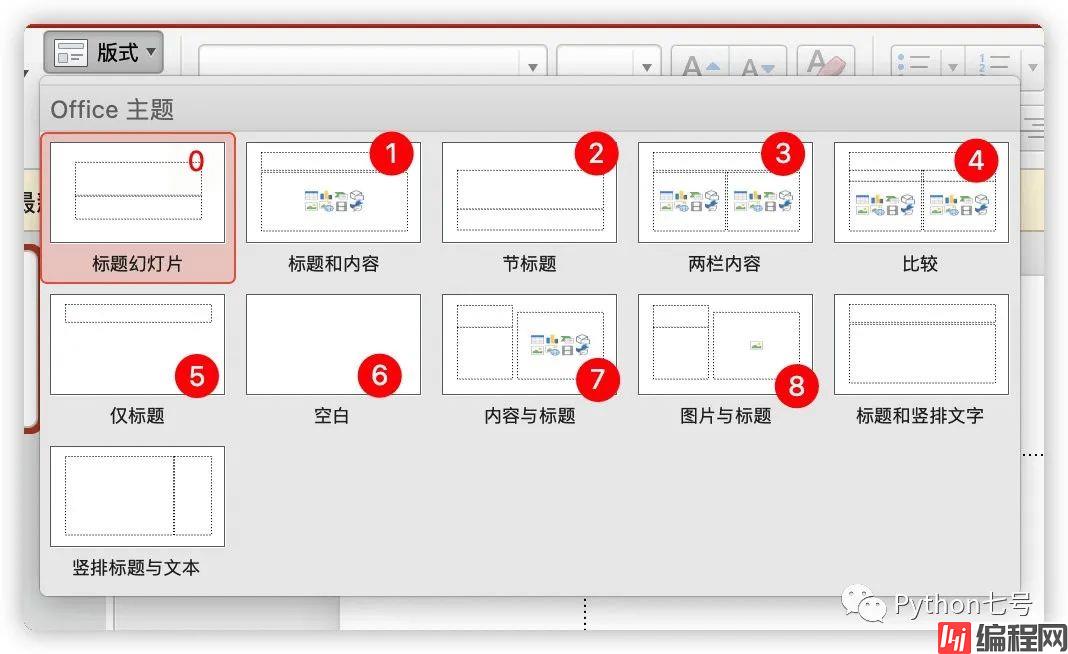Image resolution: width=1068 pixels, height=654 pixels.
Task: Expand the font size combo box arrow
Action: (647, 67)
